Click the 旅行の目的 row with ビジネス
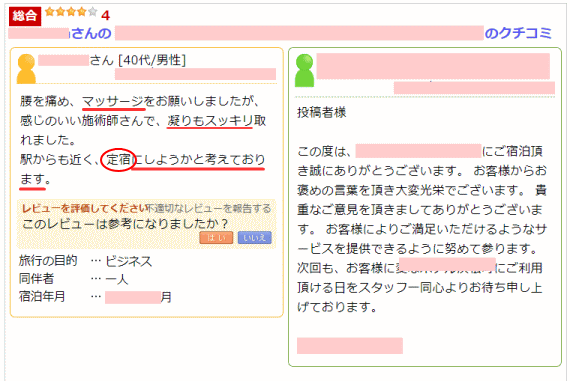The height and width of the screenshot is (381, 570). 85,261
